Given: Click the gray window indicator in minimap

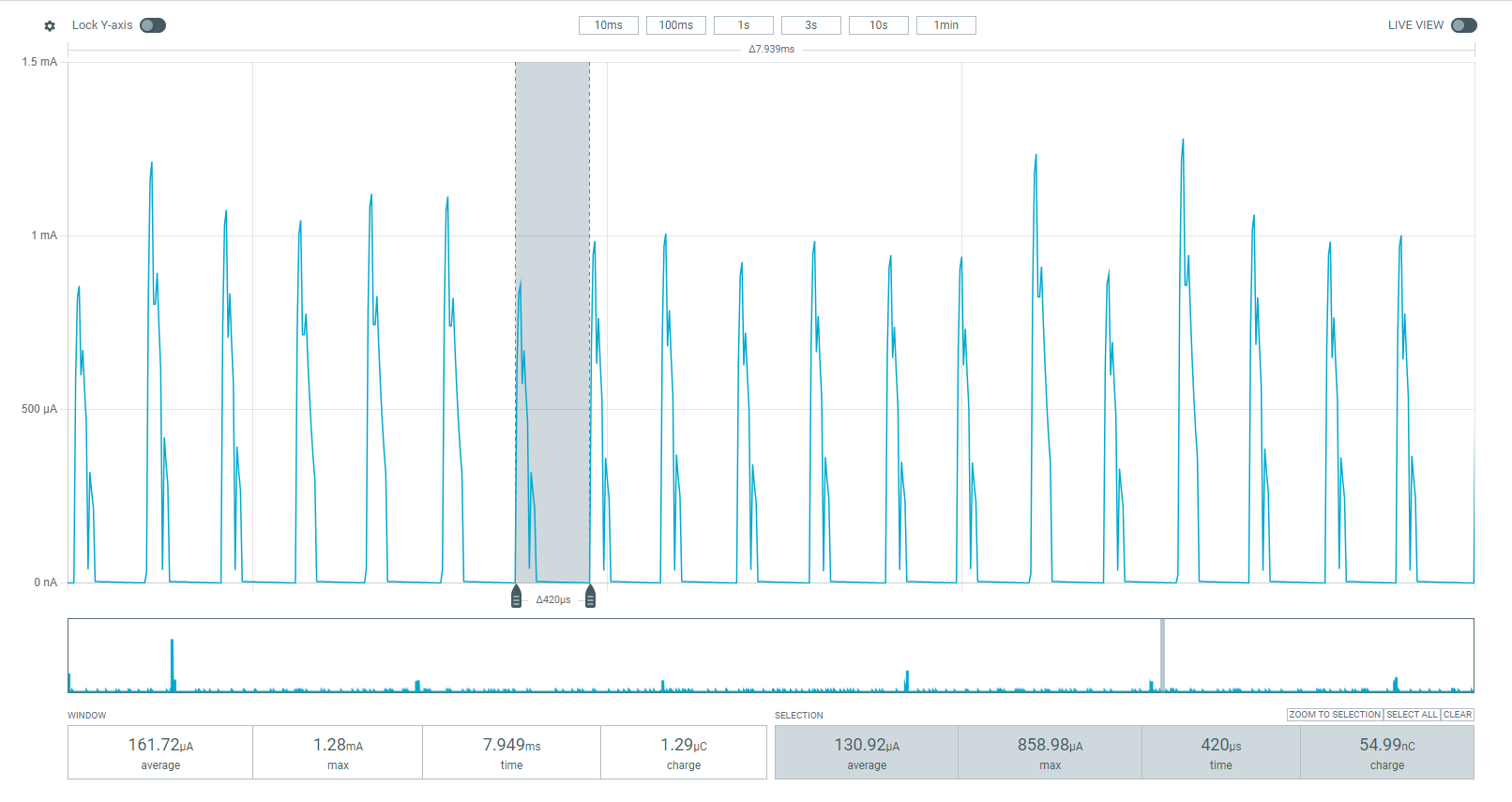Looking at the screenshot, I should (1162, 655).
